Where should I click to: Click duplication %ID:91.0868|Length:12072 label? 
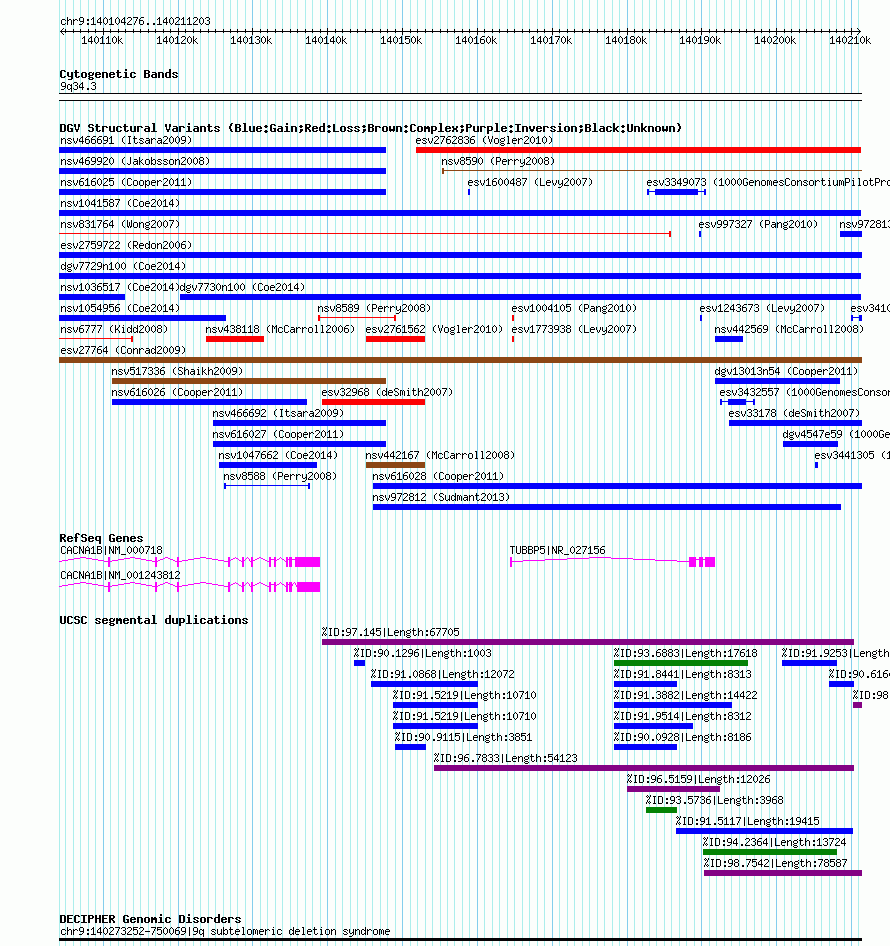[x=442, y=675]
